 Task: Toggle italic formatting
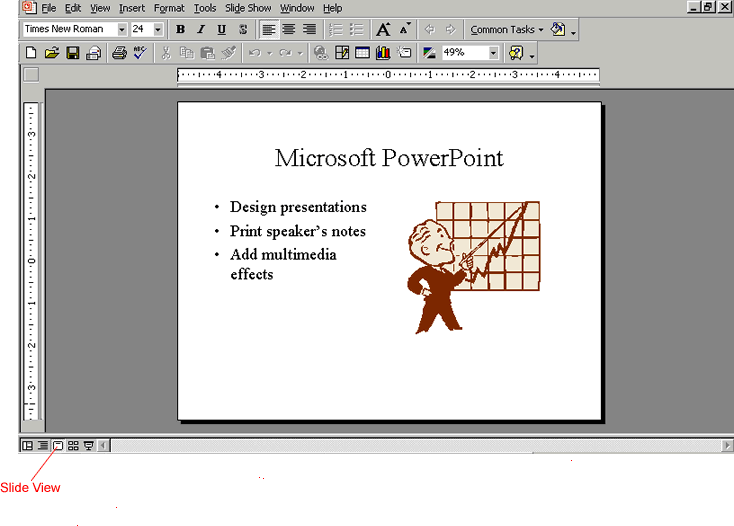click(x=201, y=30)
